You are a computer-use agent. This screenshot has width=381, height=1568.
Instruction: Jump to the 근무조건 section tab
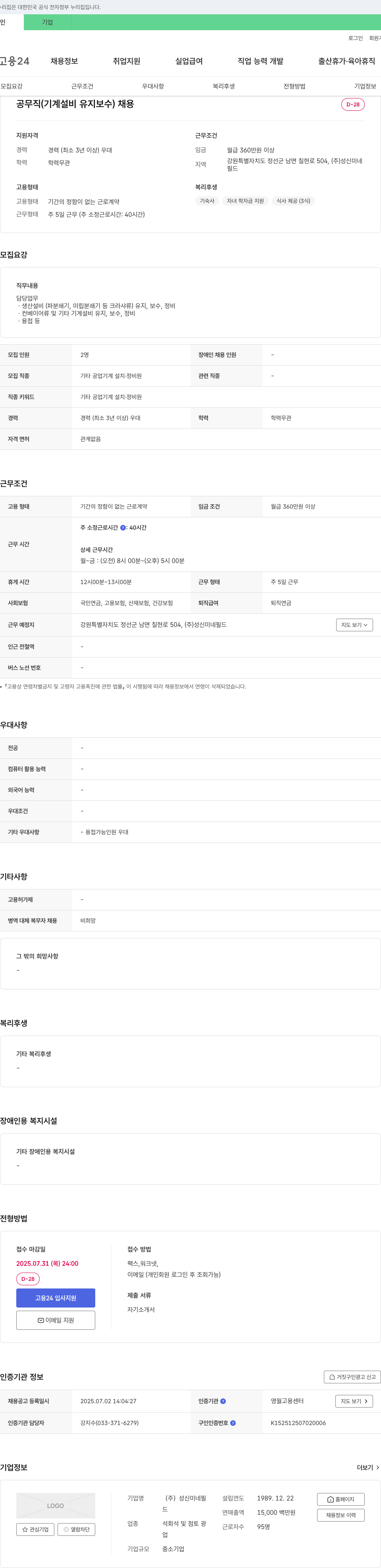tap(82, 87)
